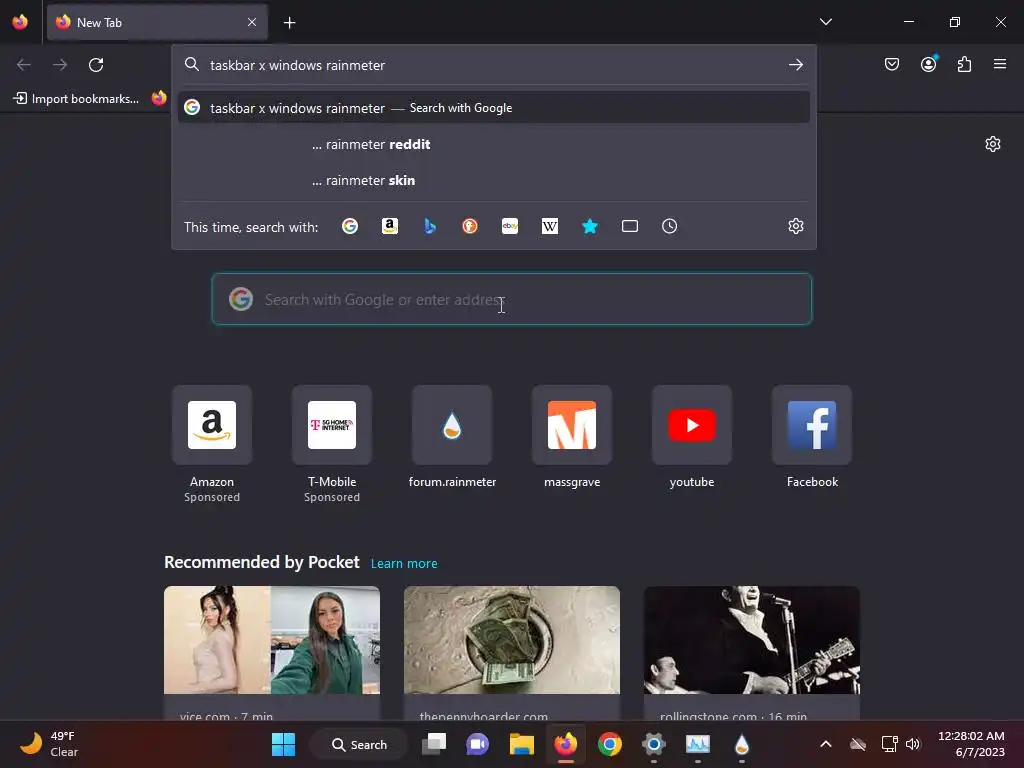The width and height of the screenshot is (1024, 768).
Task: Search this time with Amazon icon
Action: [390, 227]
